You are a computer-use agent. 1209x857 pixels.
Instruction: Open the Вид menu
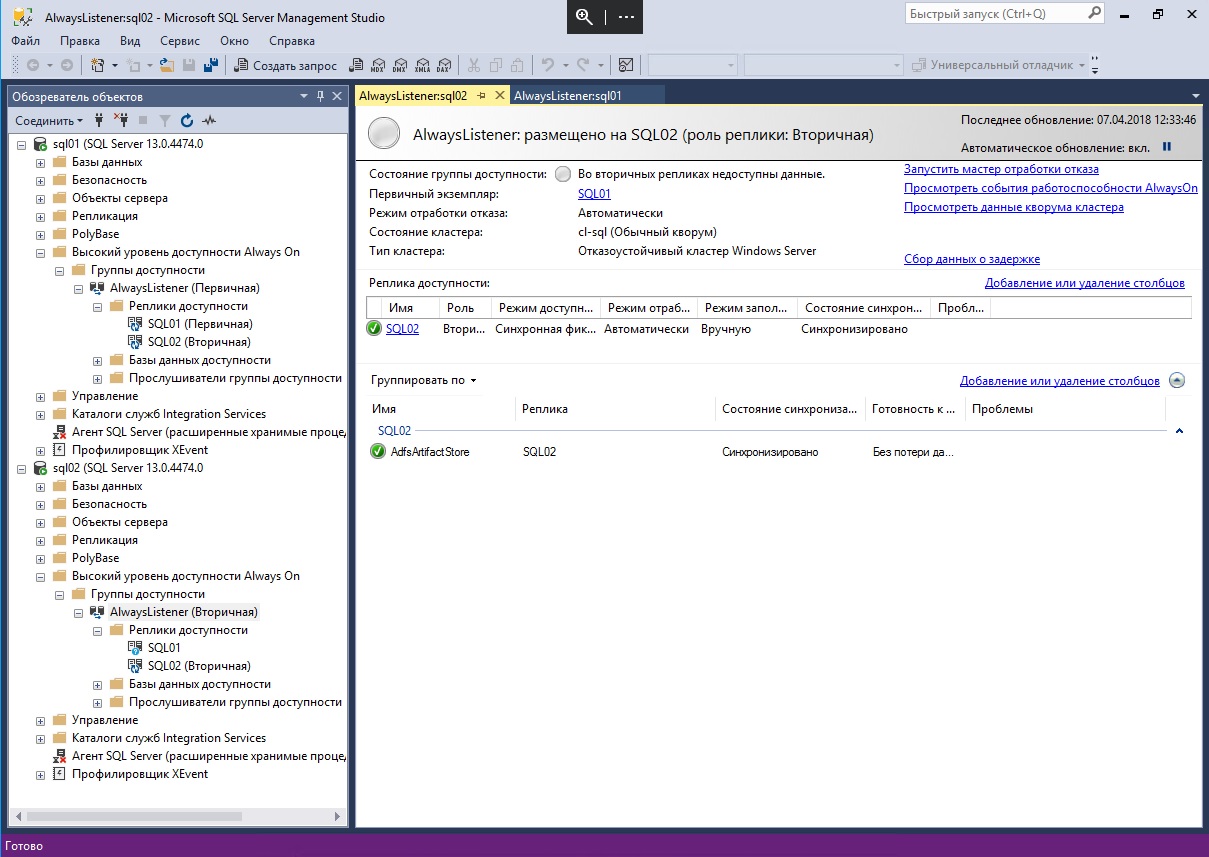(x=130, y=41)
